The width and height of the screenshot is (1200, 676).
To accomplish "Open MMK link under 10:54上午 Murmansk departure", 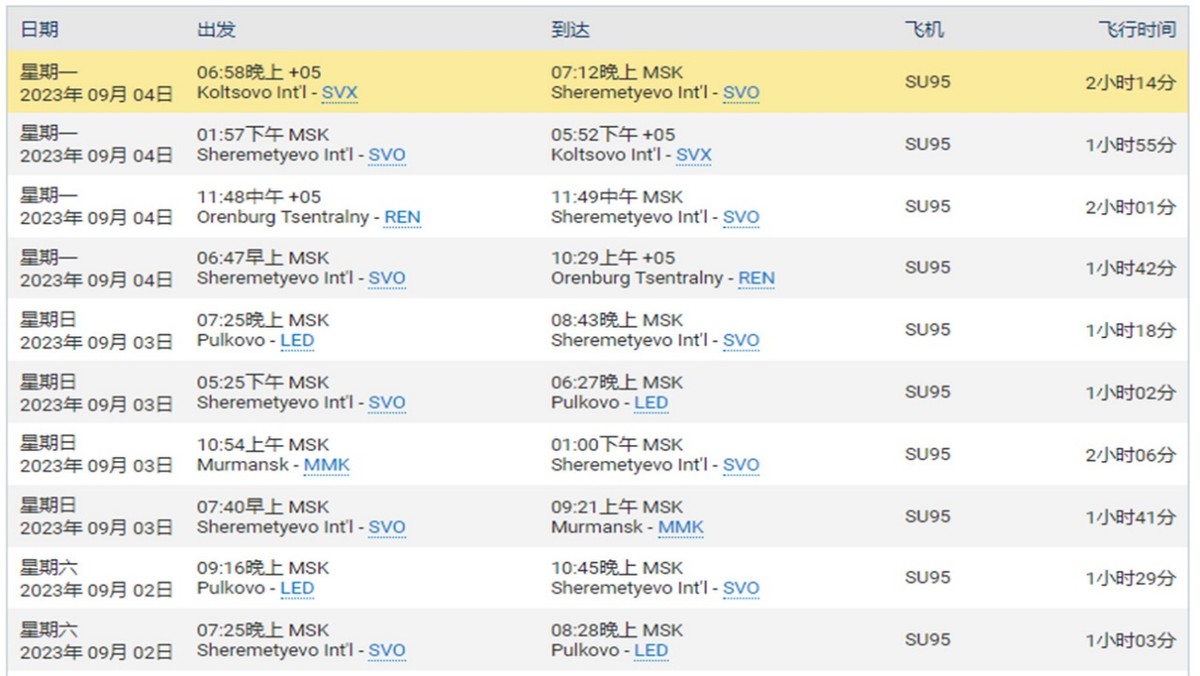I will (327, 465).
